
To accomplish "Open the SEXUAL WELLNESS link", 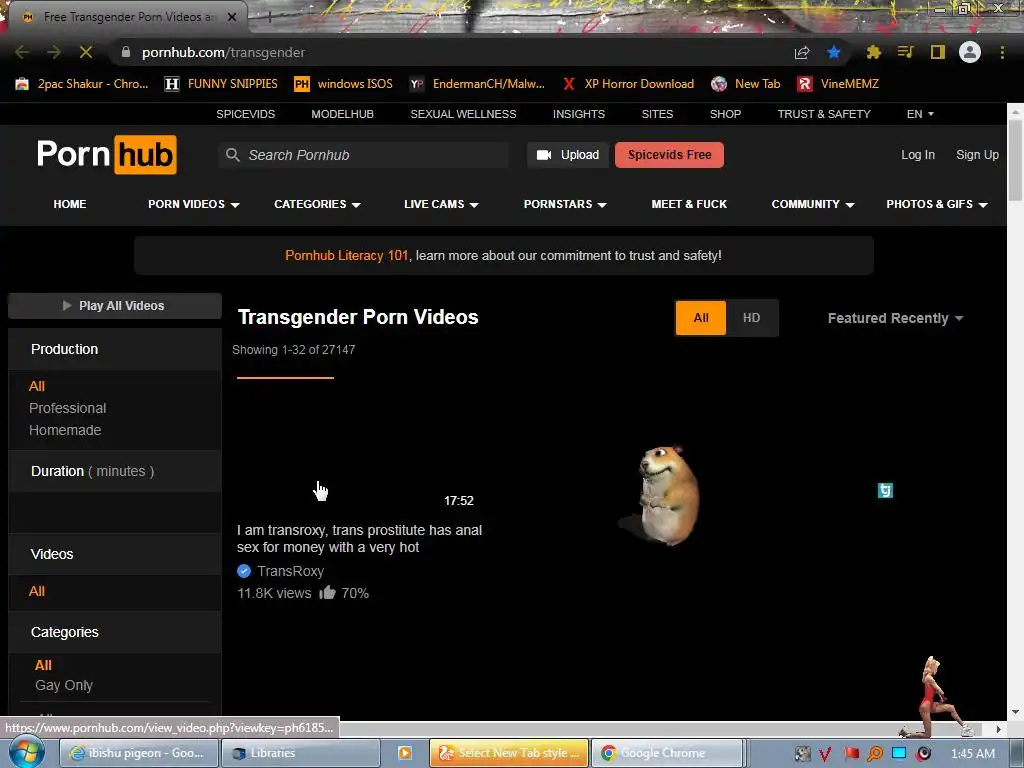I will (x=463, y=114).
